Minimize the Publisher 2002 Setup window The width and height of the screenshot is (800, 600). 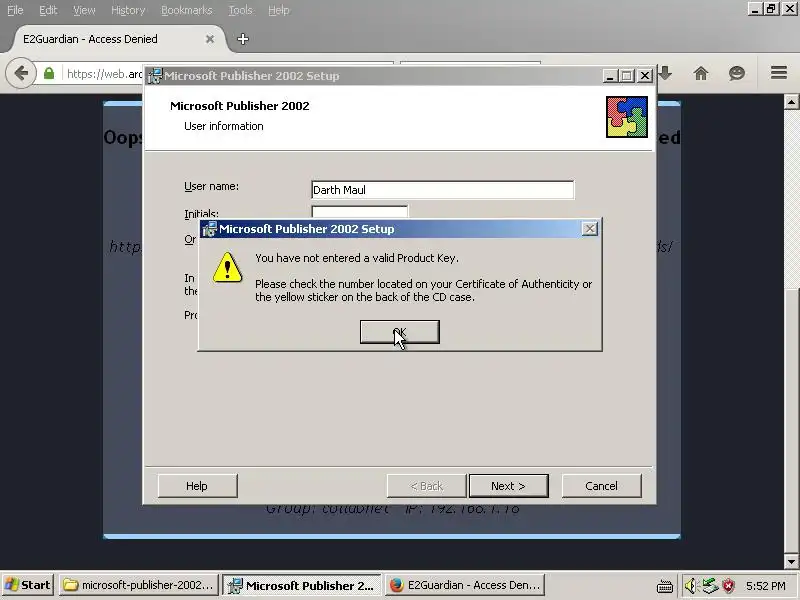[609, 76]
